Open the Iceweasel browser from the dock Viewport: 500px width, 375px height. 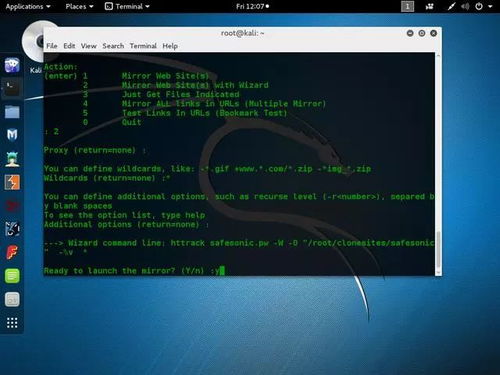tap(12, 65)
